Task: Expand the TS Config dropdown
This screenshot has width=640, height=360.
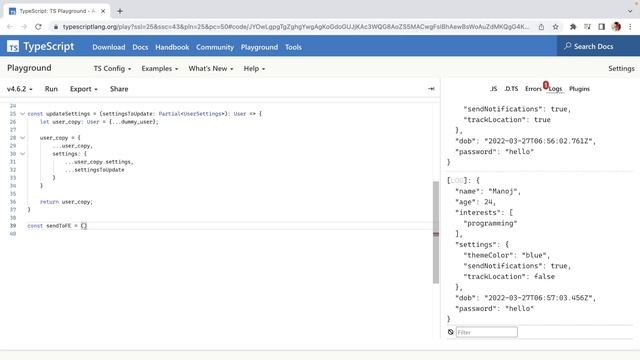Action: [112, 69]
